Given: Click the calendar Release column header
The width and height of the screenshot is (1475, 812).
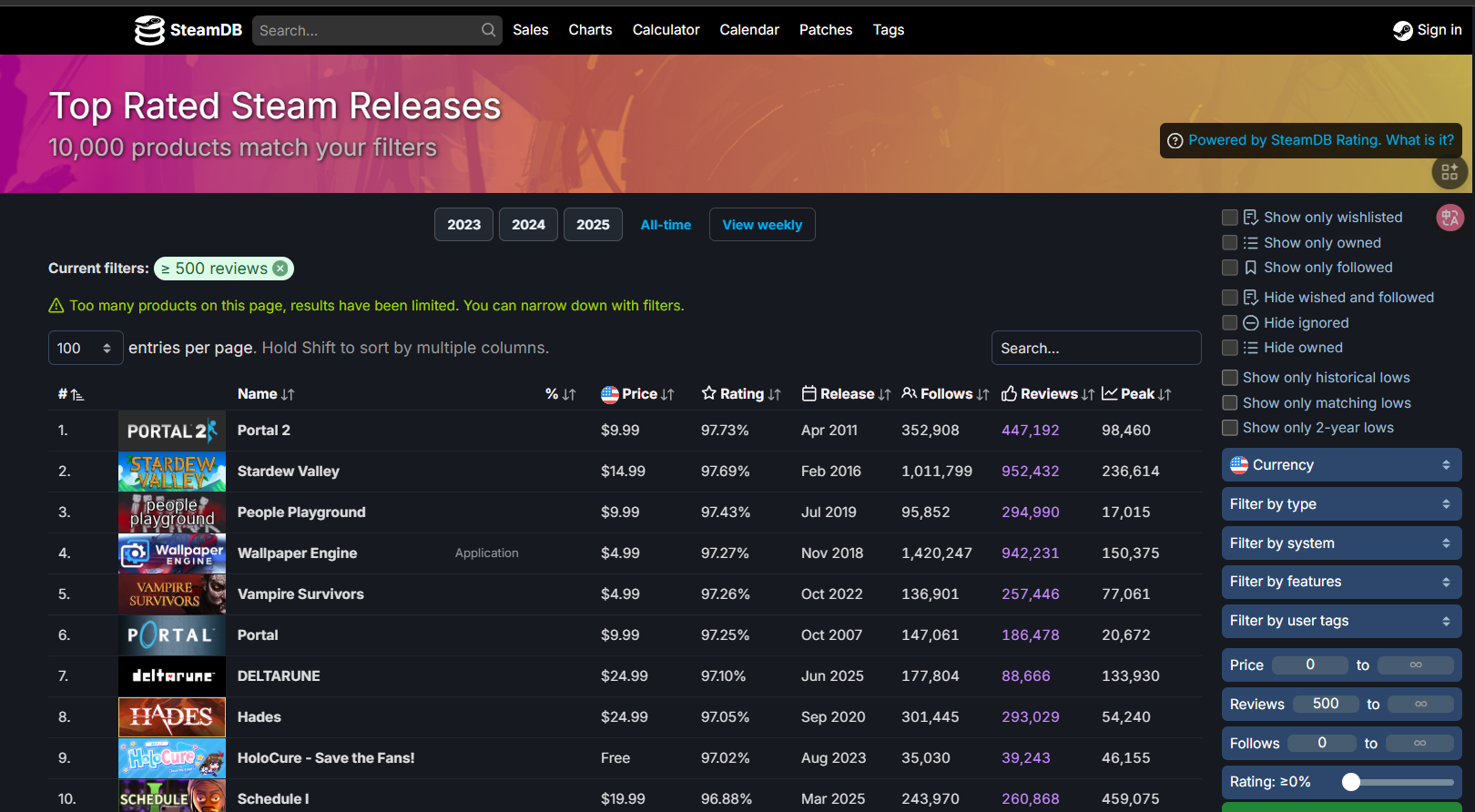Looking at the screenshot, I should tap(846, 394).
